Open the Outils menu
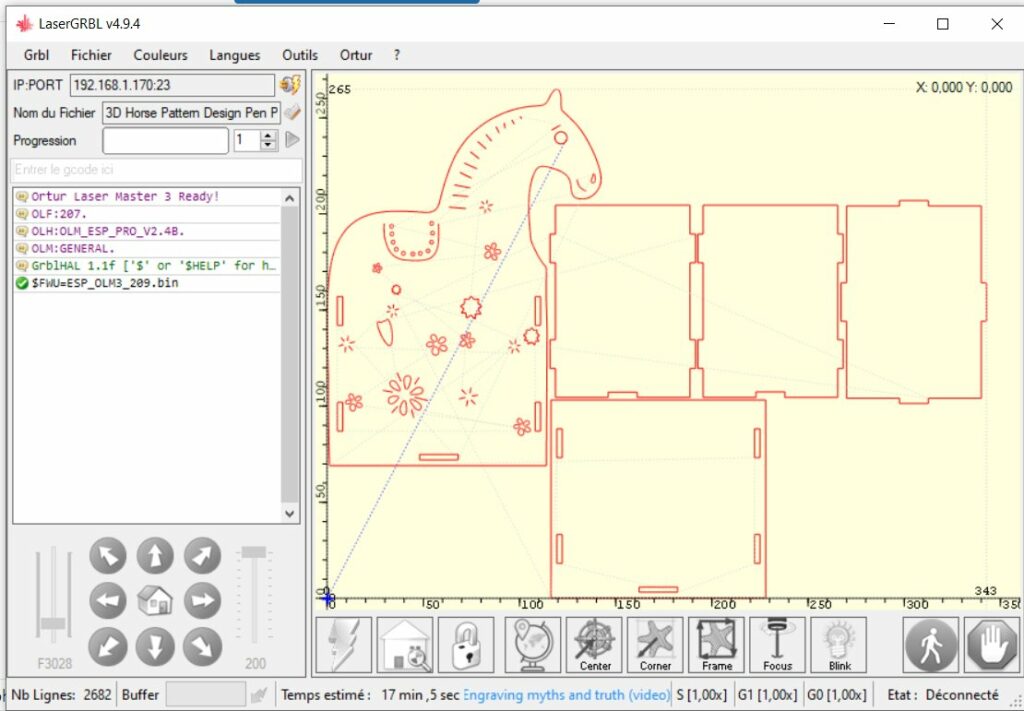1024x711 pixels. [300, 55]
